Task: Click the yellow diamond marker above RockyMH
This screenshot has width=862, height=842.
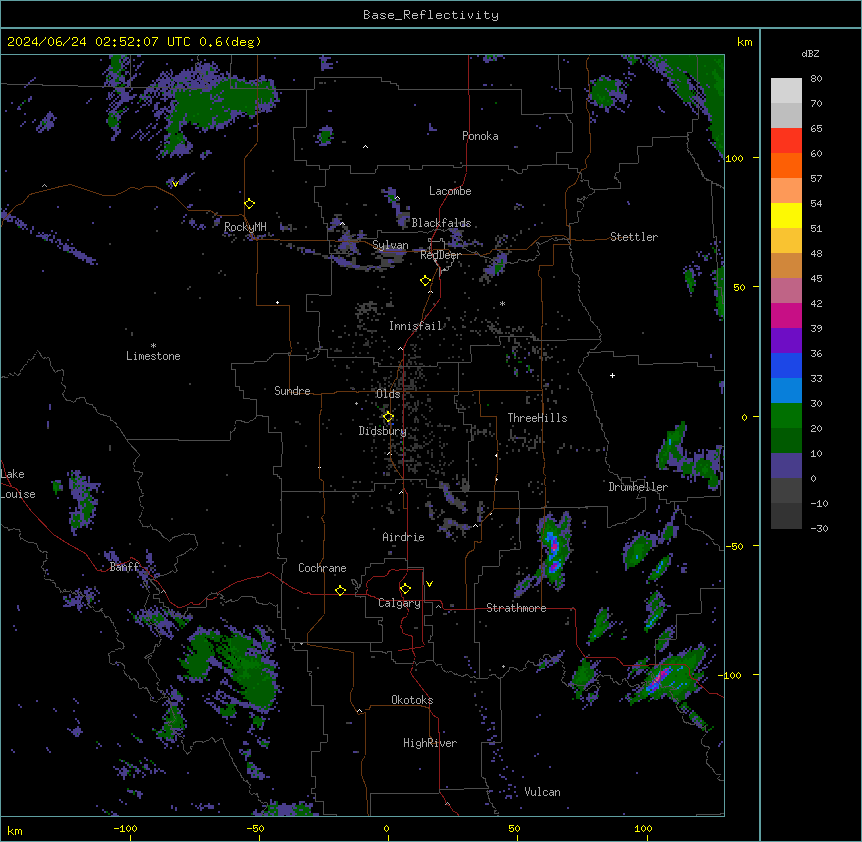Action: tap(249, 204)
